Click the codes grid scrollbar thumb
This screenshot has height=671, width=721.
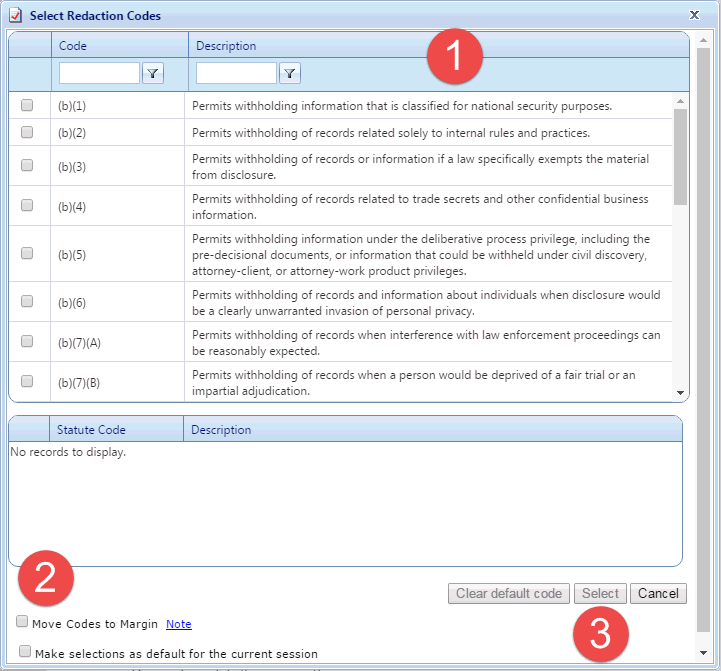(681, 157)
